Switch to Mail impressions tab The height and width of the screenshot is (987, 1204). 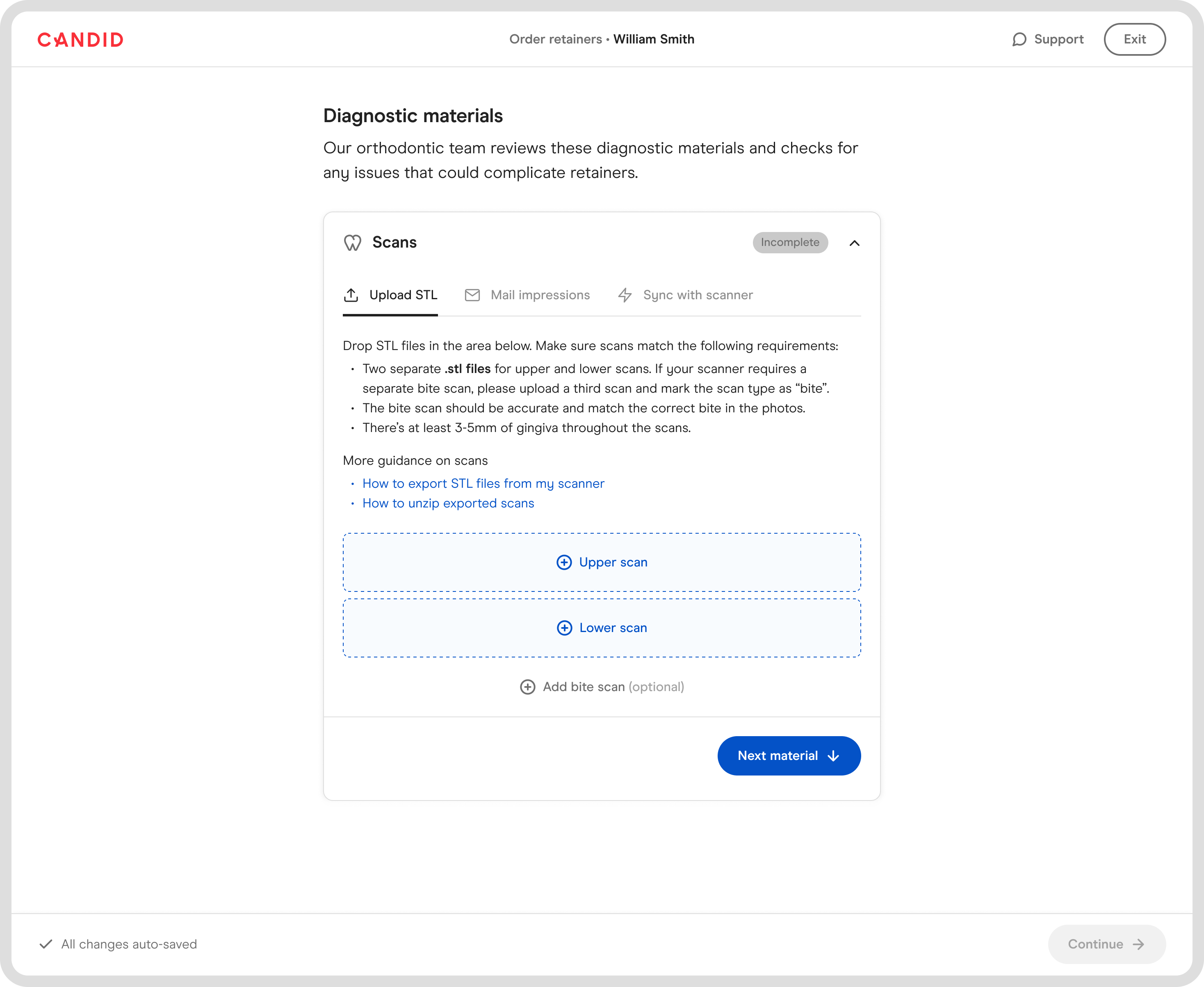tap(540, 295)
